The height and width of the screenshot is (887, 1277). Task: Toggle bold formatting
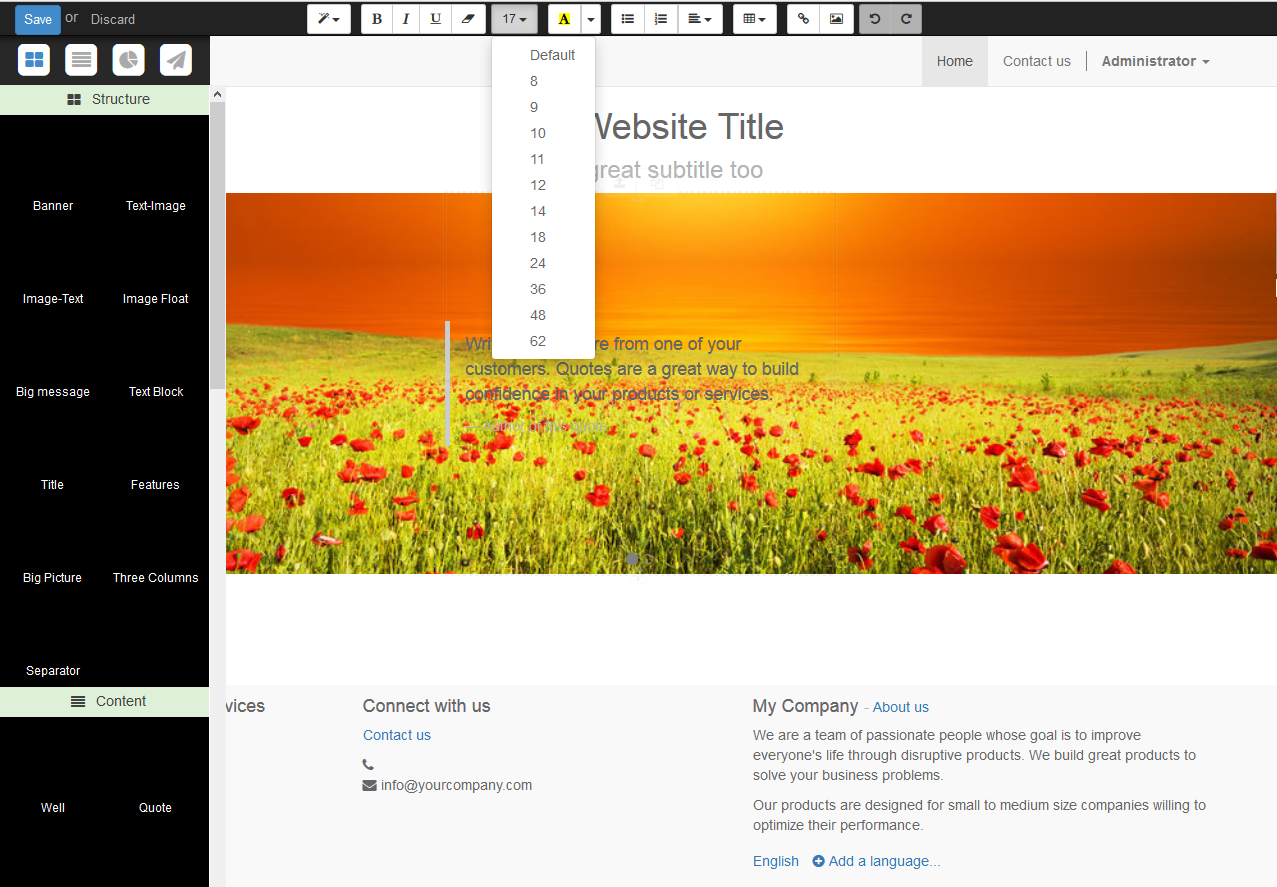(377, 19)
